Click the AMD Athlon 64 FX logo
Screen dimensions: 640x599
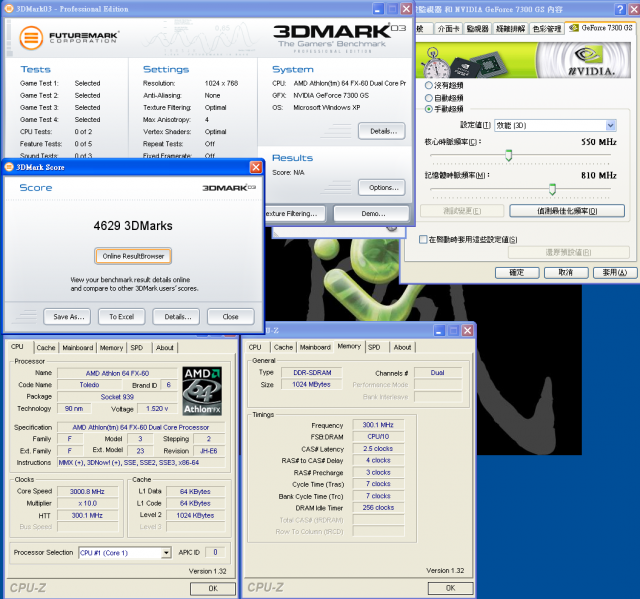point(202,390)
